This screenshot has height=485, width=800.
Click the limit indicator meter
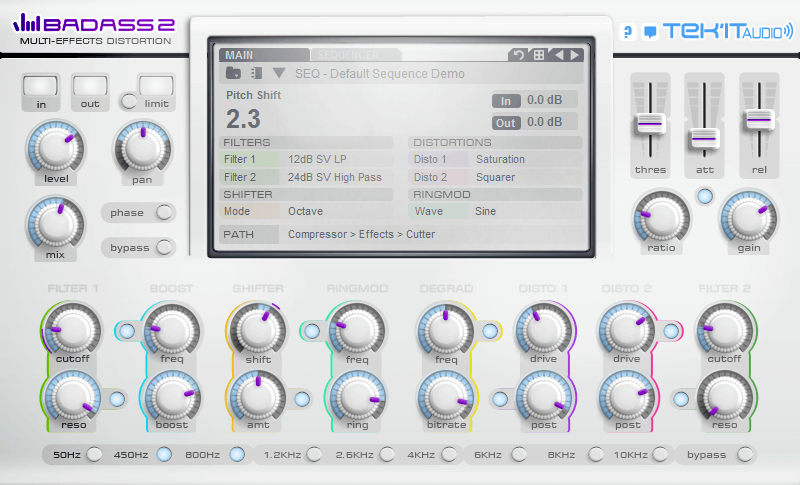coord(156,86)
